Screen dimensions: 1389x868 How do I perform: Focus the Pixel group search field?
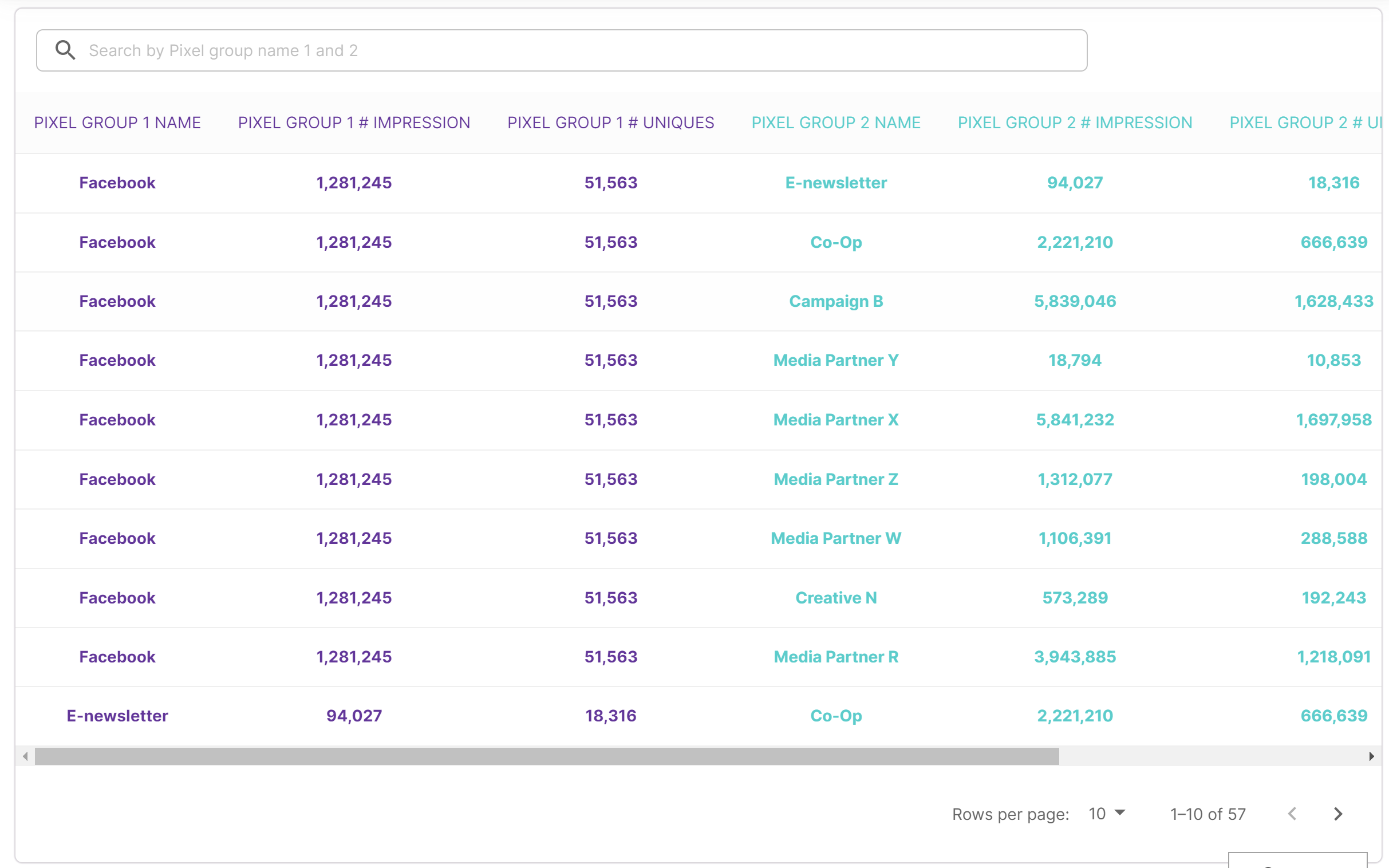[561, 50]
